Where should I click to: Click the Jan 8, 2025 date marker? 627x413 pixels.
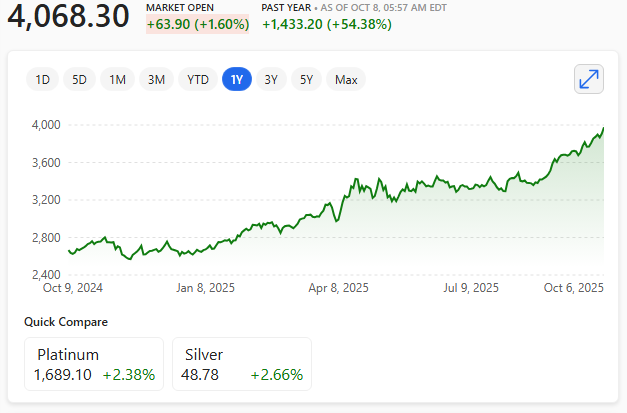coord(205,288)
